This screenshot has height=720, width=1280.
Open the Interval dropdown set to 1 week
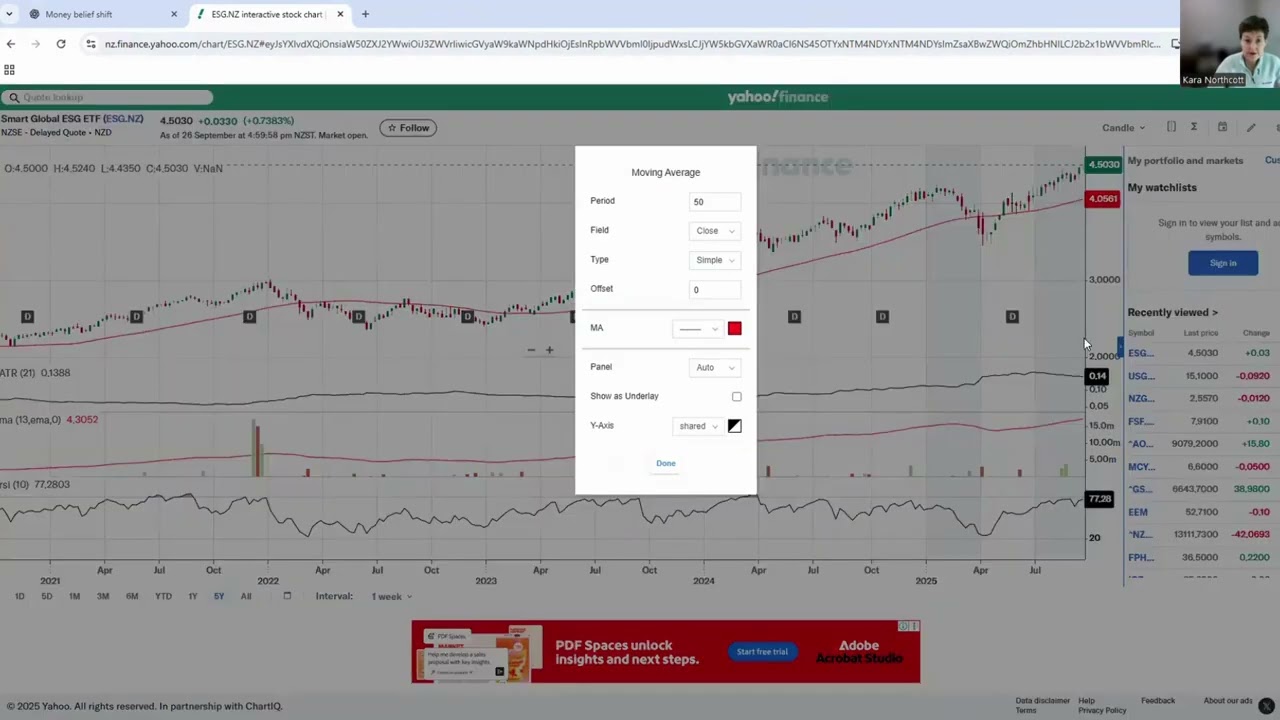click(392, 597)
